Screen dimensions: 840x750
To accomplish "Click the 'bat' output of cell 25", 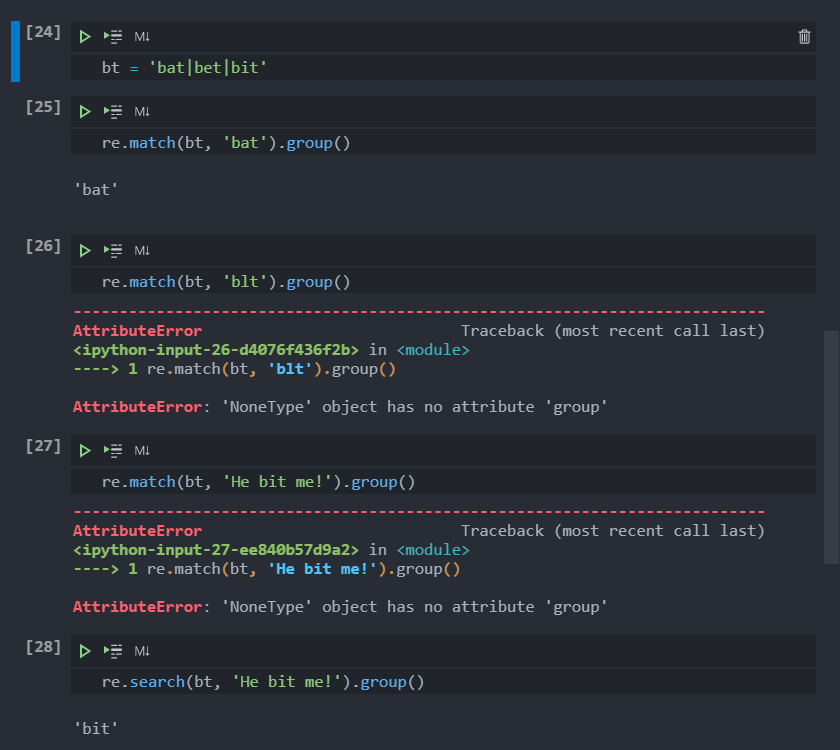I will [x=96, y=190].
